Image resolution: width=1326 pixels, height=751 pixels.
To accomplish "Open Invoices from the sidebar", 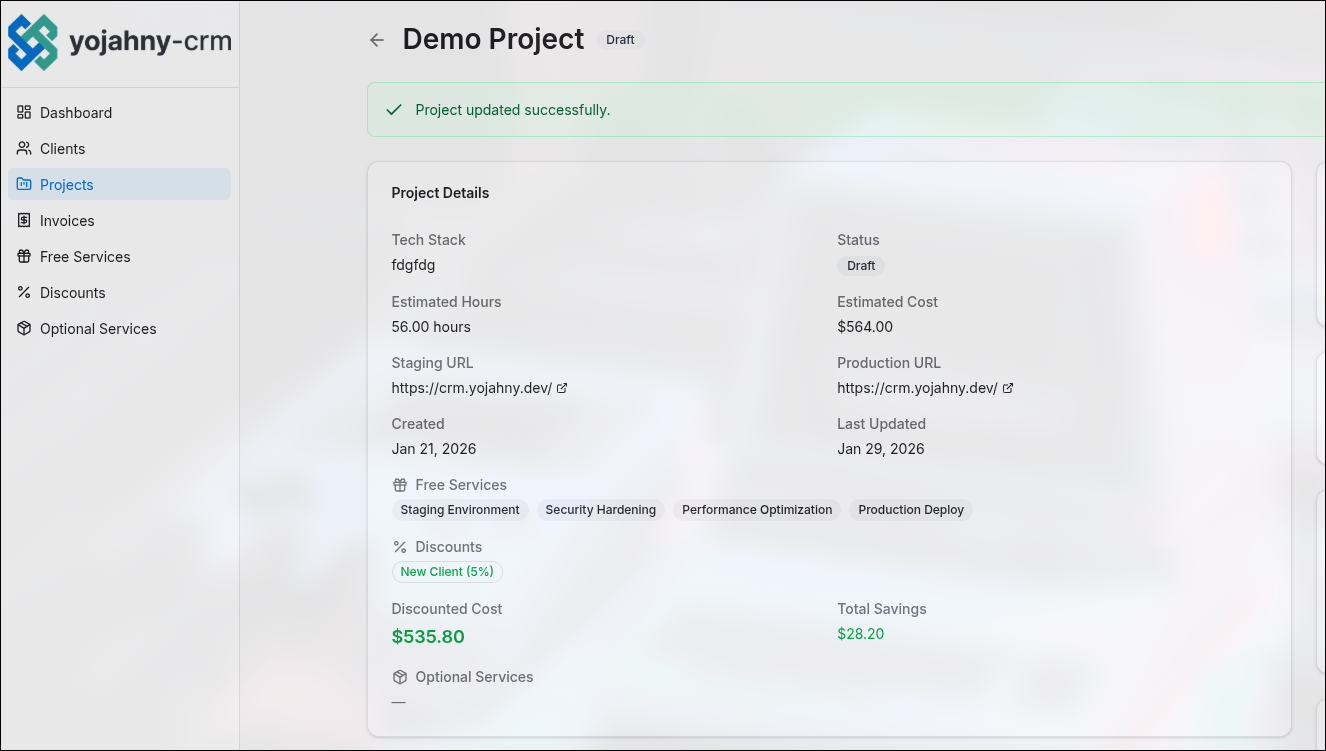I will click(119, 220).
